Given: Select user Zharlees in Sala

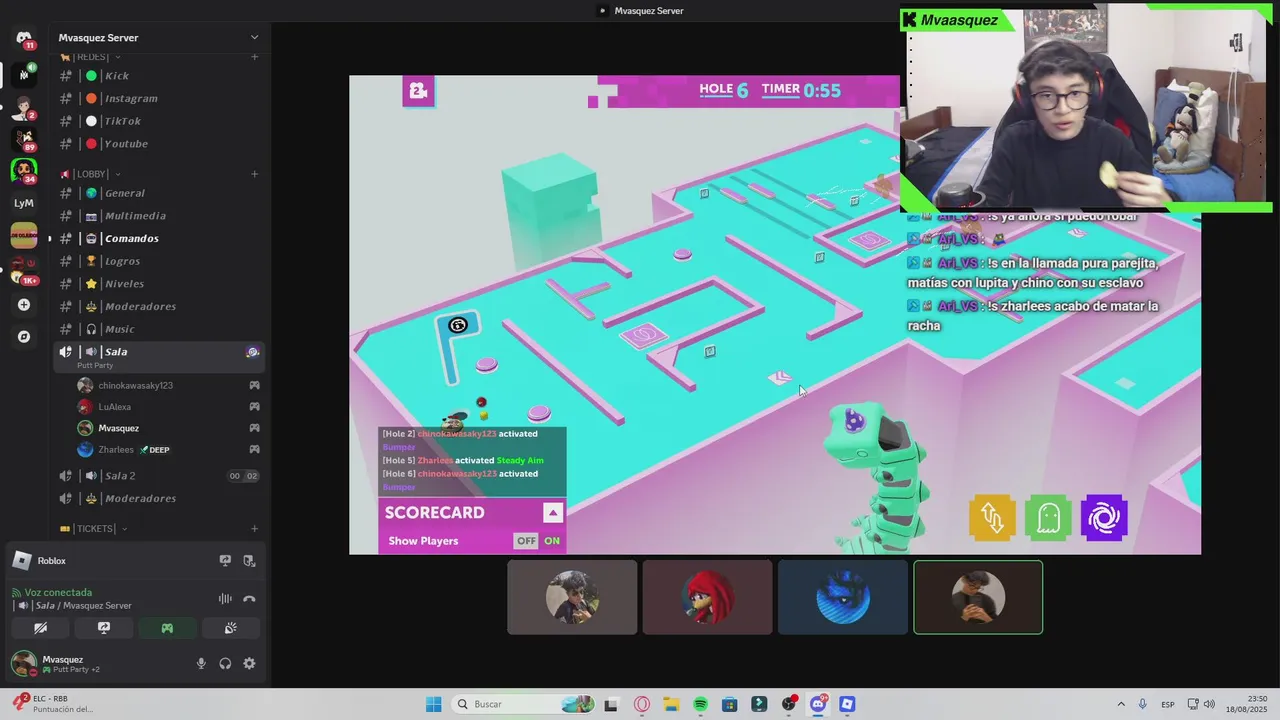Looking at the screenshot, I should (x=168, y=450).
